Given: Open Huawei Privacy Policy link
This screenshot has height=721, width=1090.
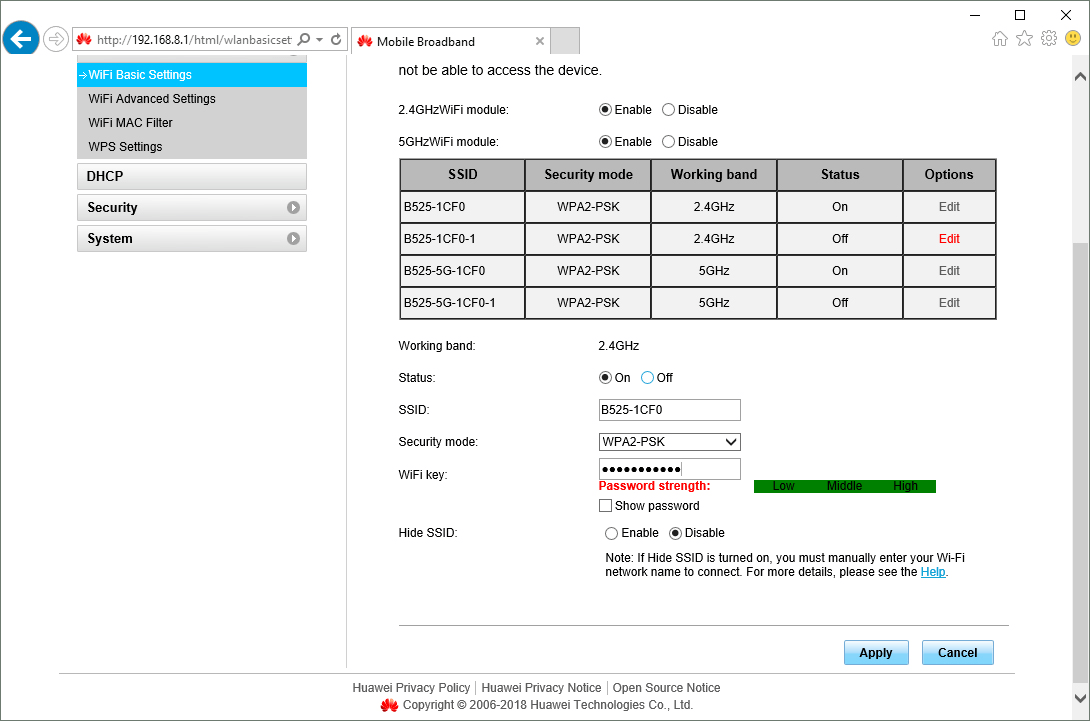Looking at the screenshot, I should (411, 688).
